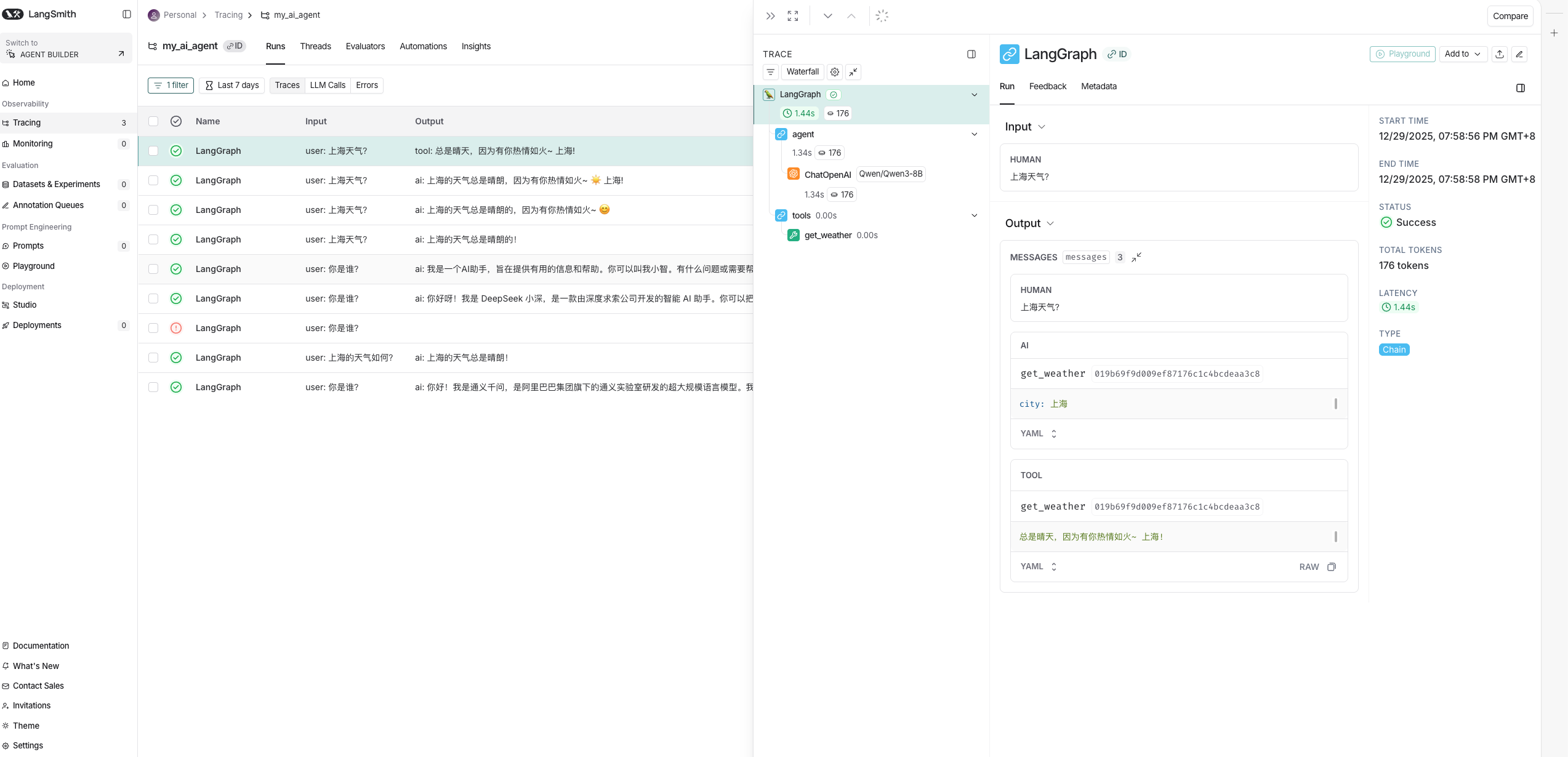
Task: Collapse the Output section chevron
Action: [x=1050, y=223]
